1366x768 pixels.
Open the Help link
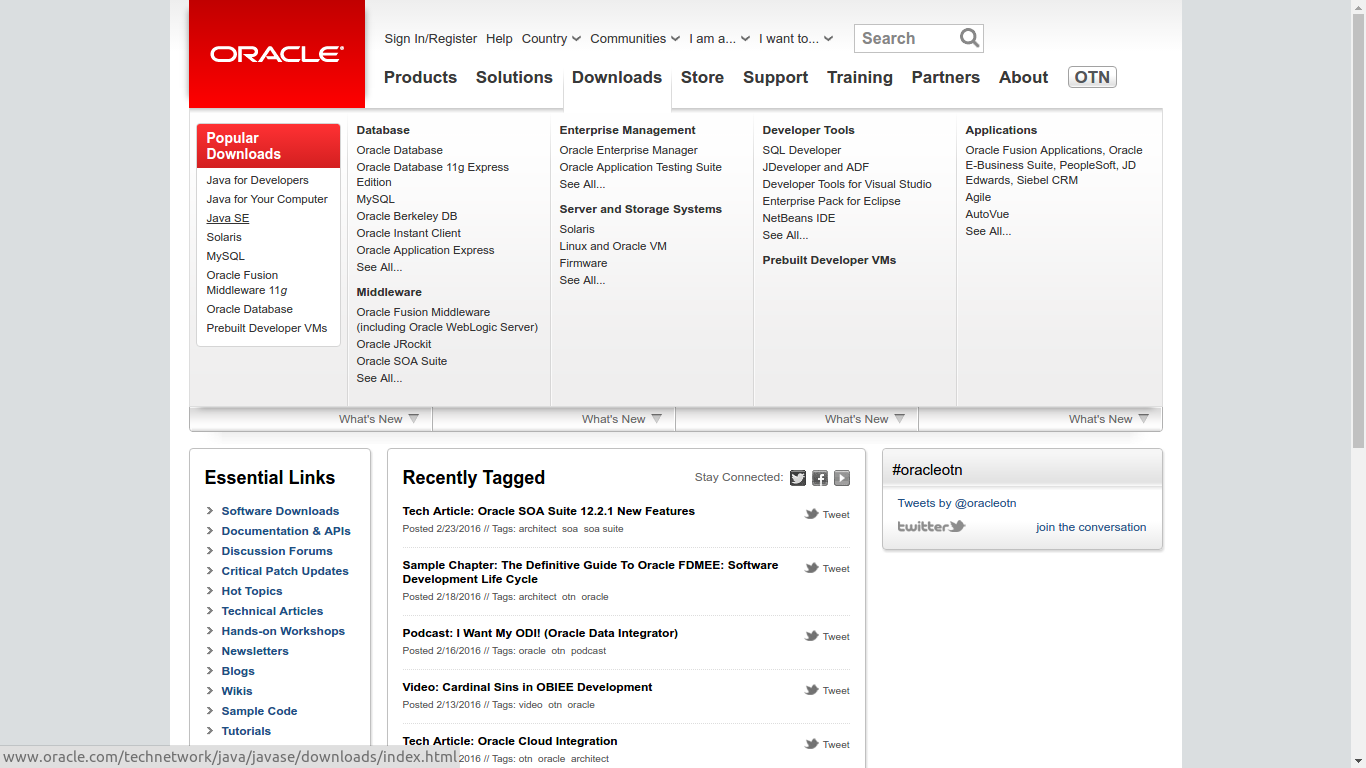[x=499, y=39]
